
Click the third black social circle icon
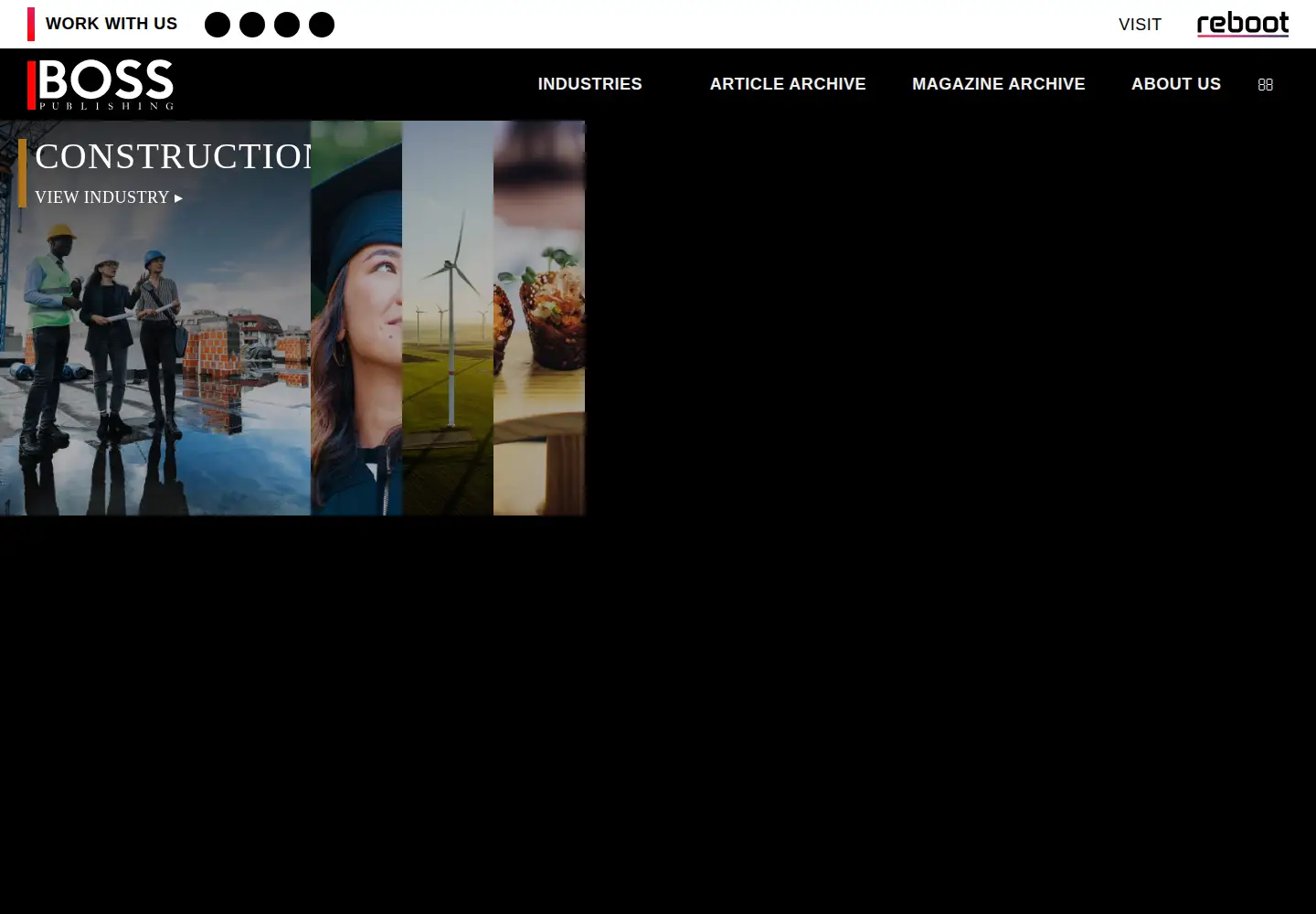pos(287,25)
